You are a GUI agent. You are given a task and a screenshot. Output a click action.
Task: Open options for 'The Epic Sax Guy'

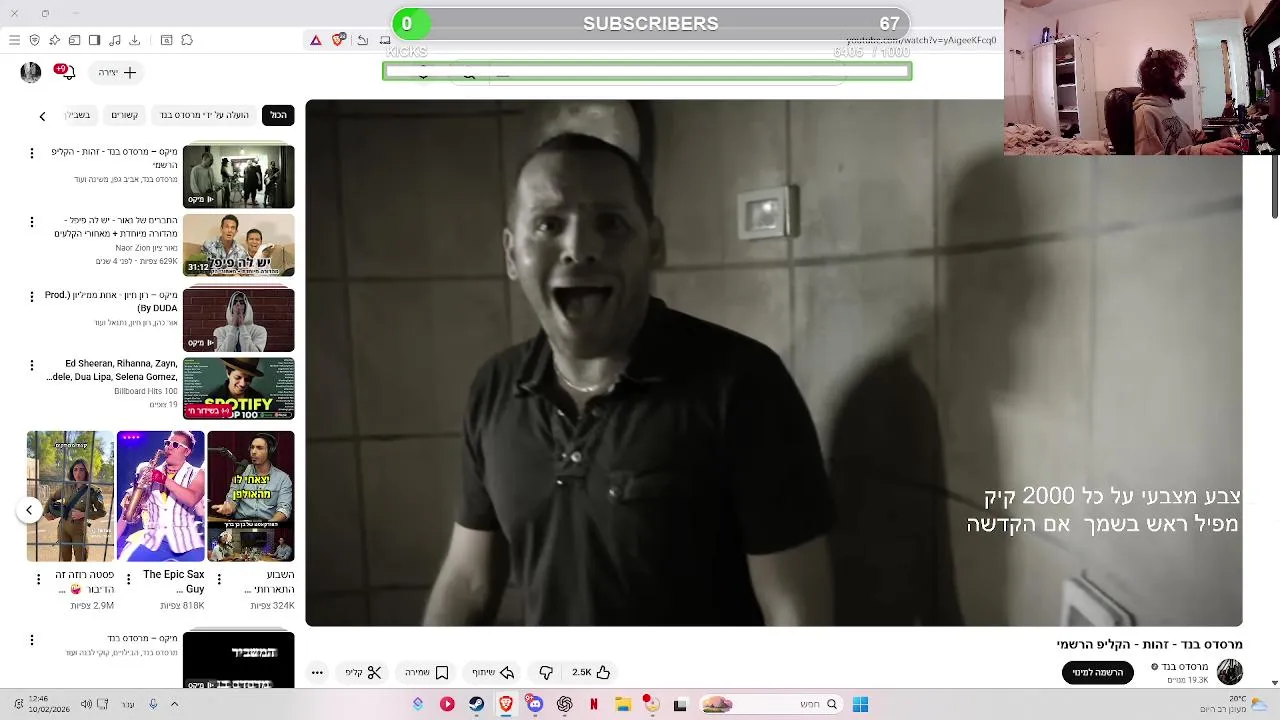[x=128, y=579]
